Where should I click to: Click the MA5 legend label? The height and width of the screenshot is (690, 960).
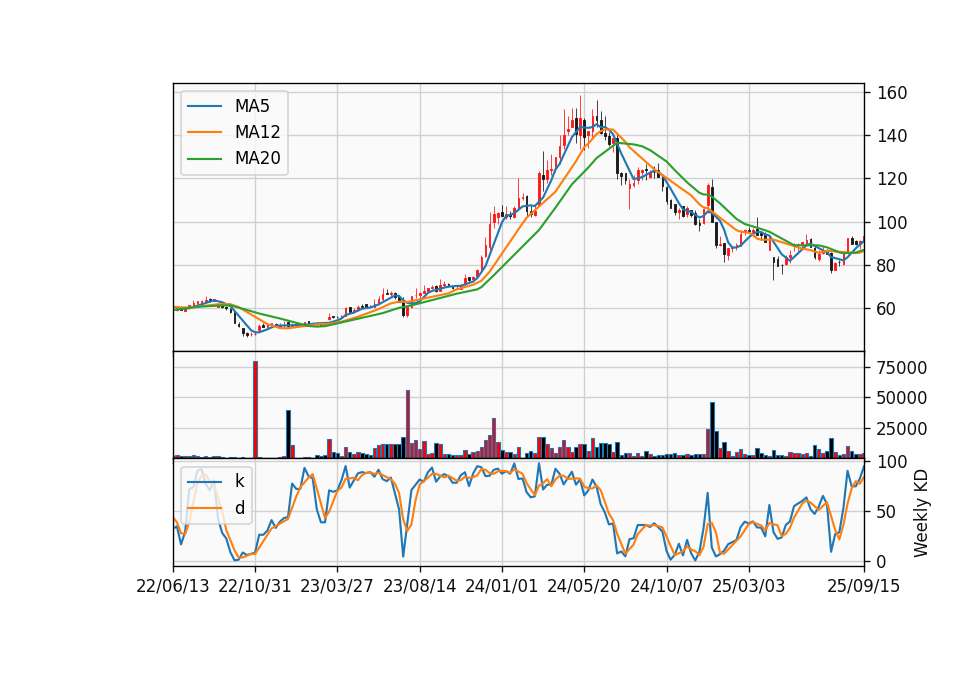click(252, 106)
